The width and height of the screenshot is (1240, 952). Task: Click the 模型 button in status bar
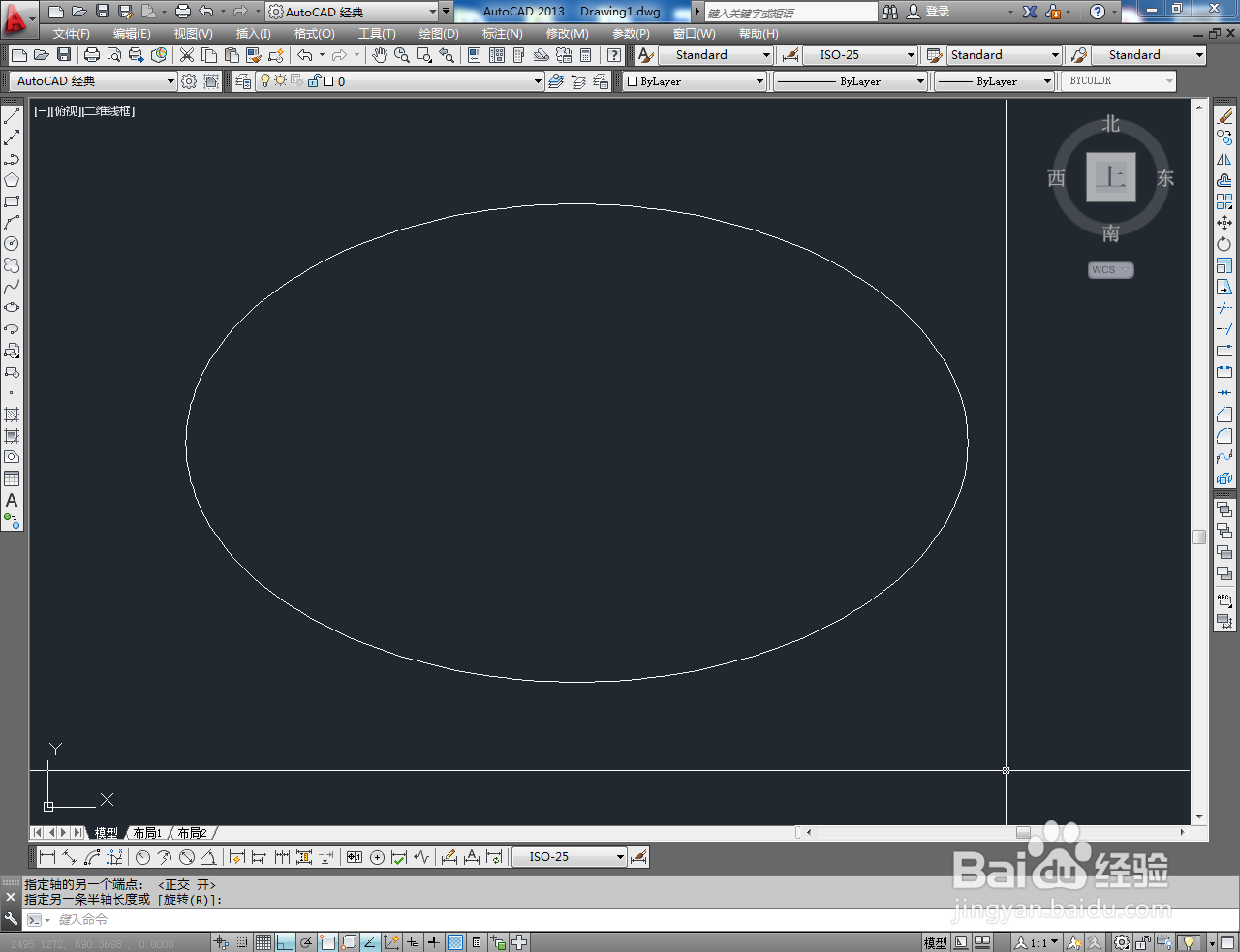click(x=935, y=942)
